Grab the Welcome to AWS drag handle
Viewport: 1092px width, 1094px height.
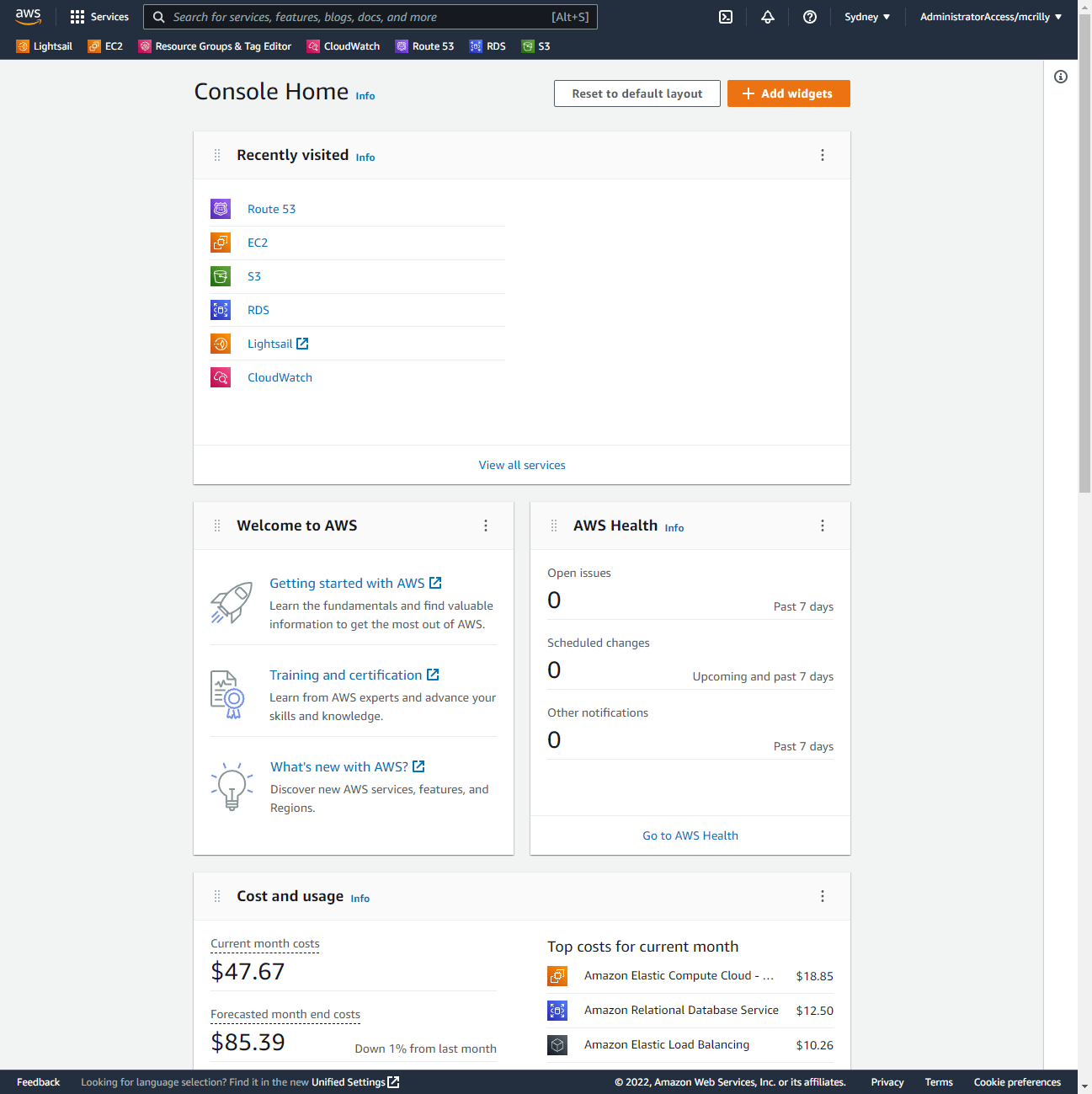click(x=217, y=526)
